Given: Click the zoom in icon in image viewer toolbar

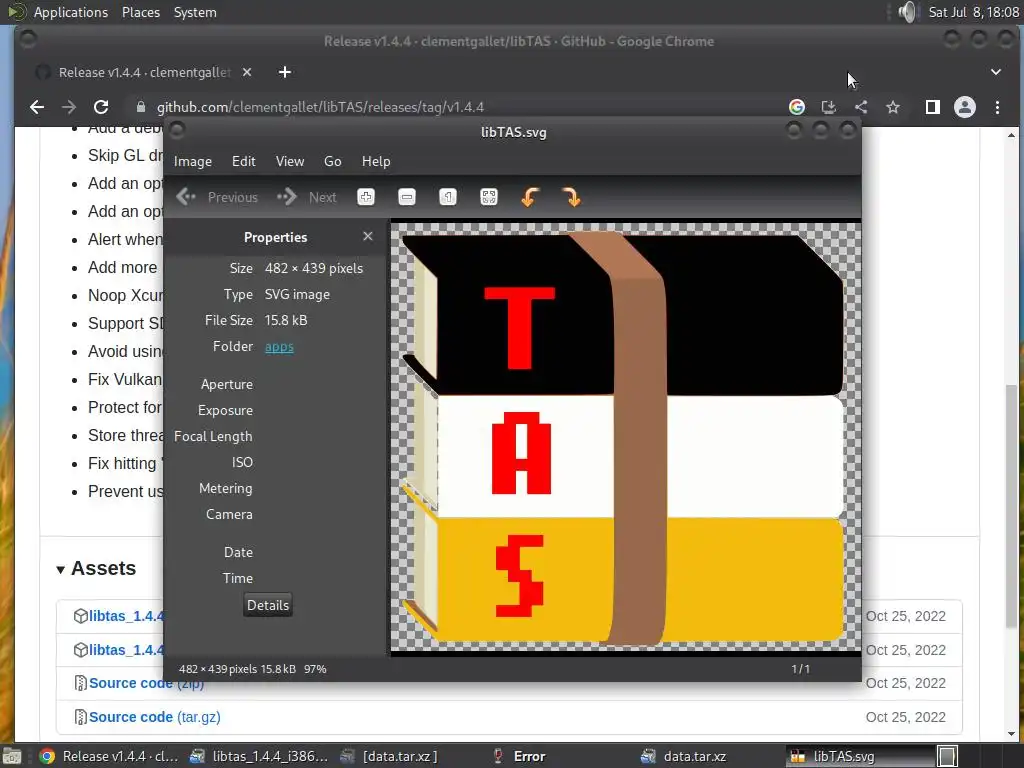Looking at the screenshot, I should pyautogui.click(x=366, y=197).
